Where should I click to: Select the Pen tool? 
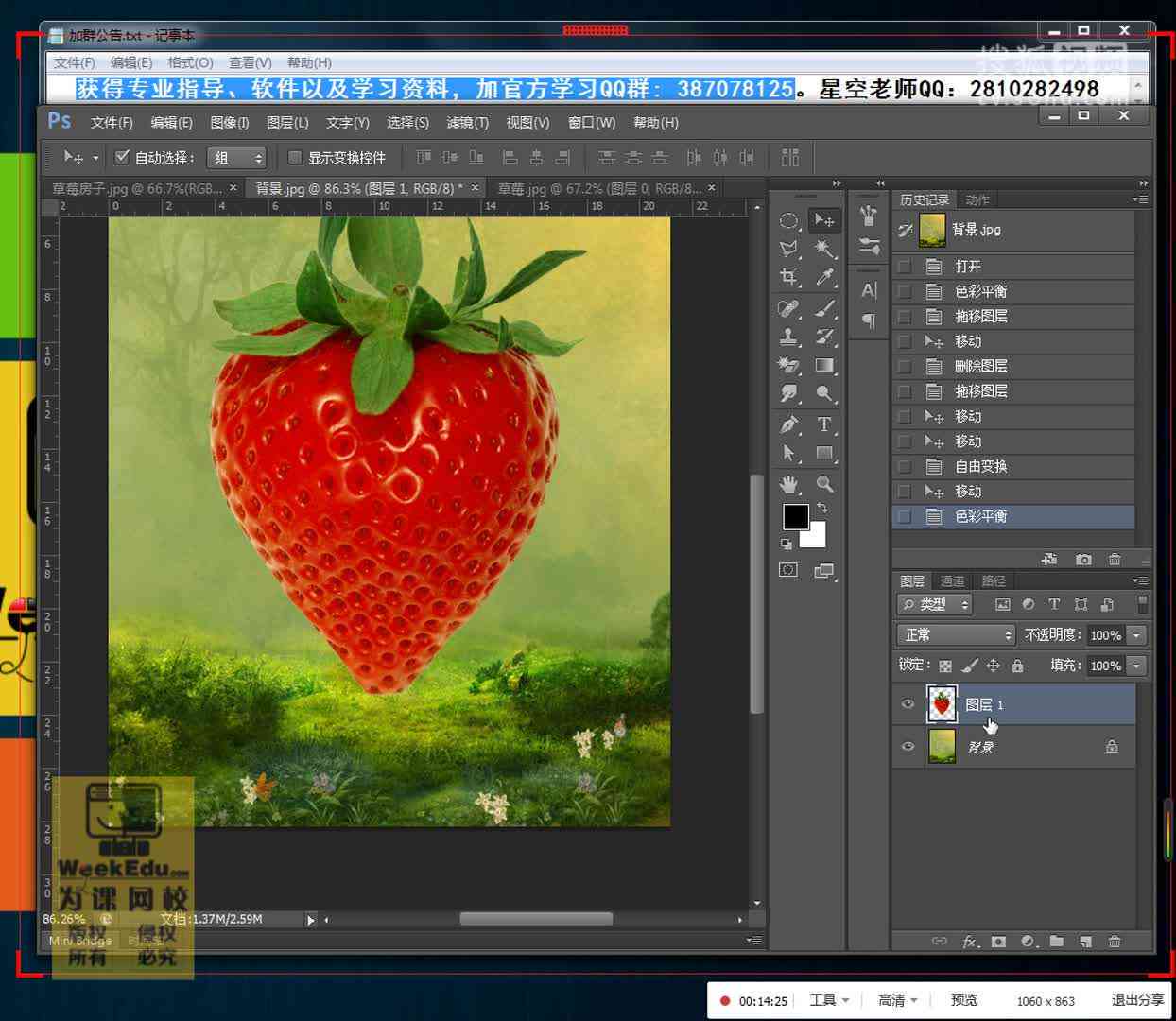tap(788, 425)
